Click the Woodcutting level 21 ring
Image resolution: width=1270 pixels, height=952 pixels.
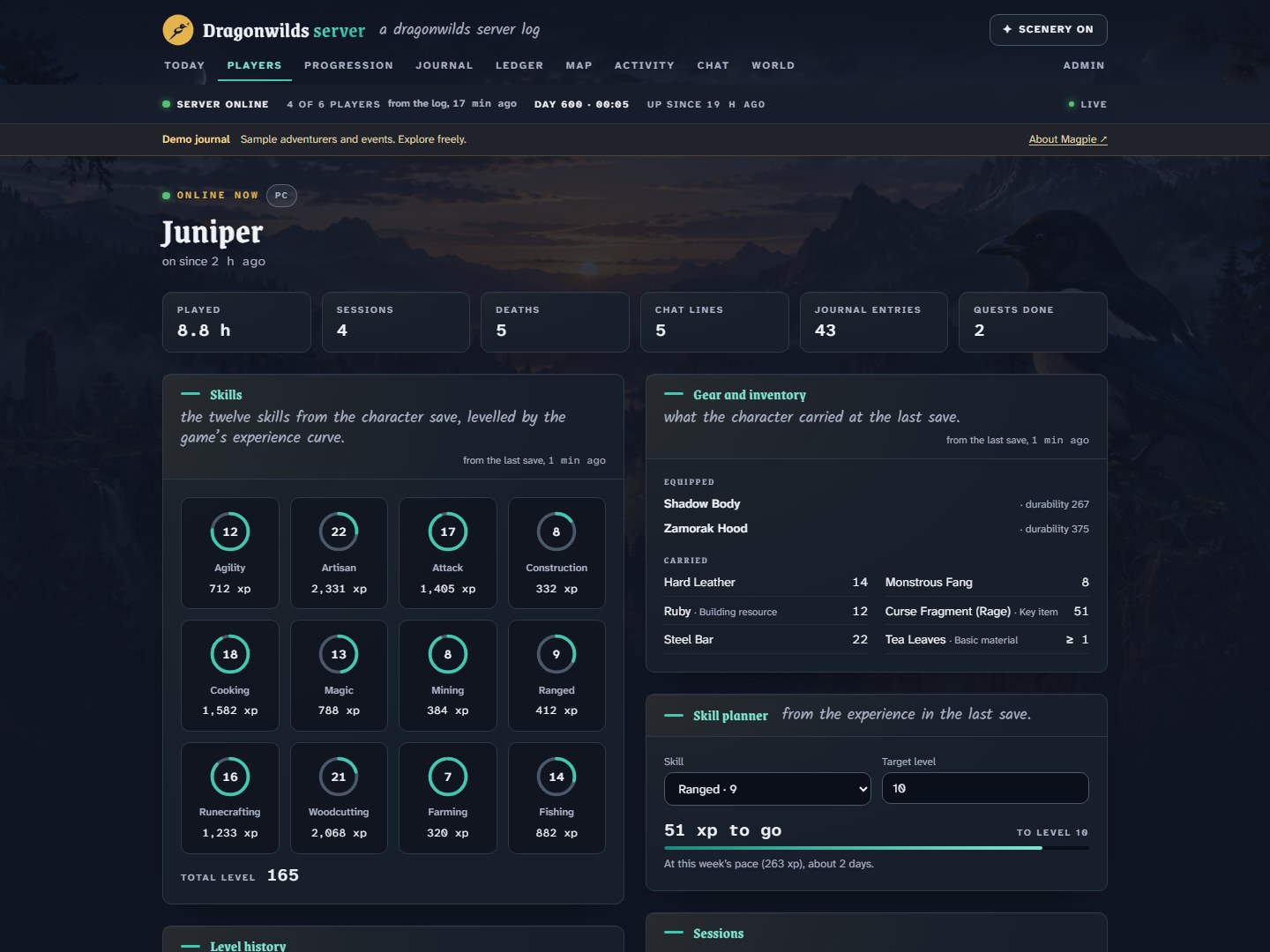[x=339, y=777]
